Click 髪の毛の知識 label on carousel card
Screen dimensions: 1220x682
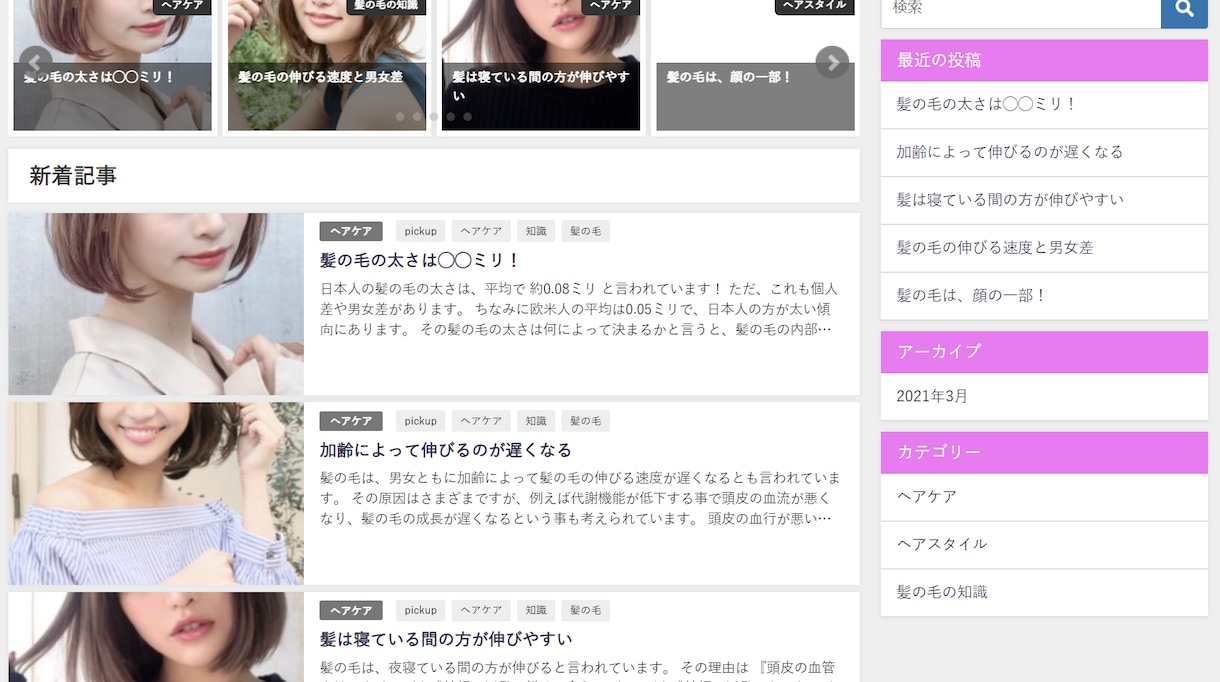(386, 6)
